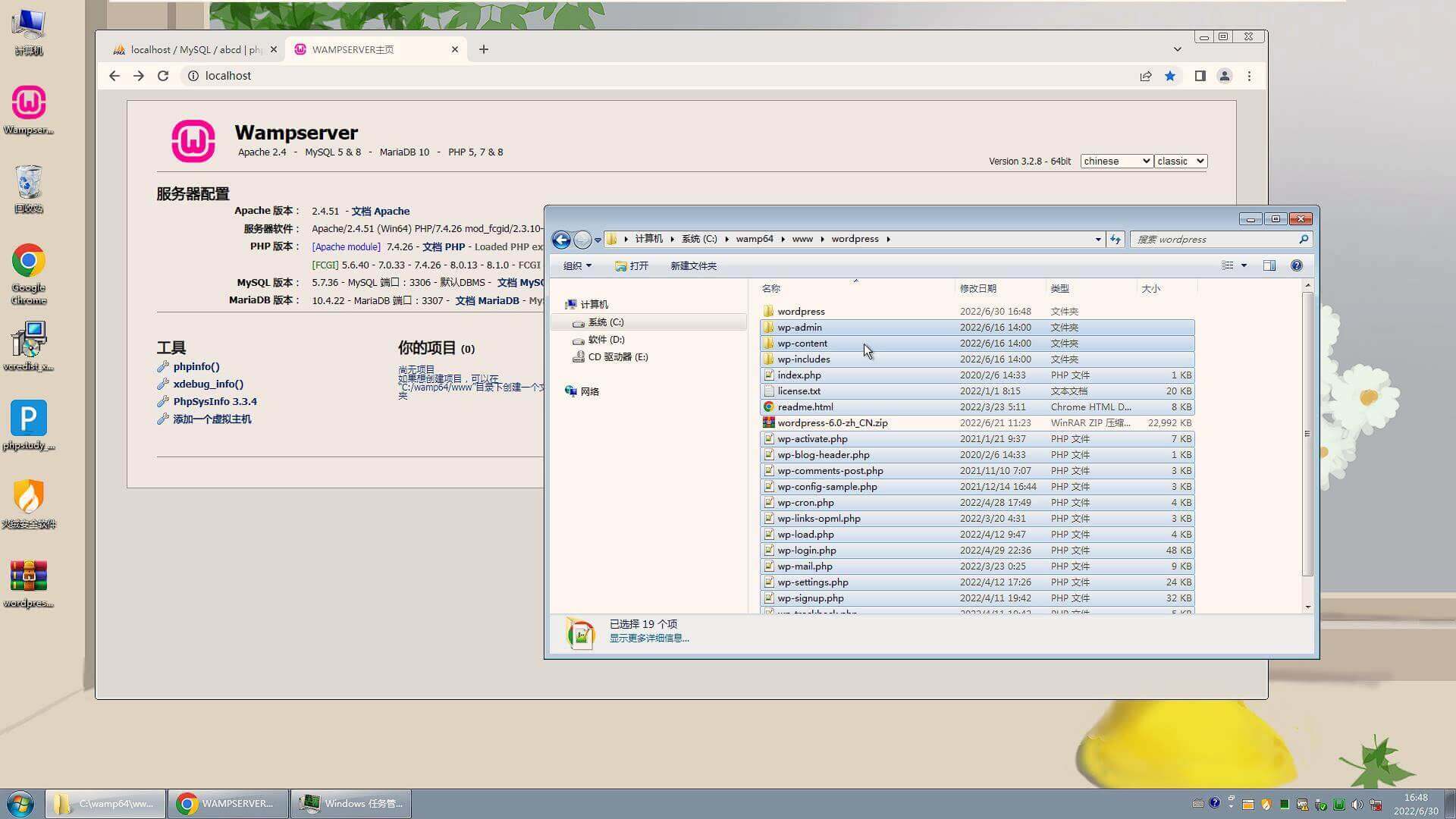The width and height of the screenshot is (1456, 819).
Task: Open the Chrome profile avatar
Action: [1224, 76]
